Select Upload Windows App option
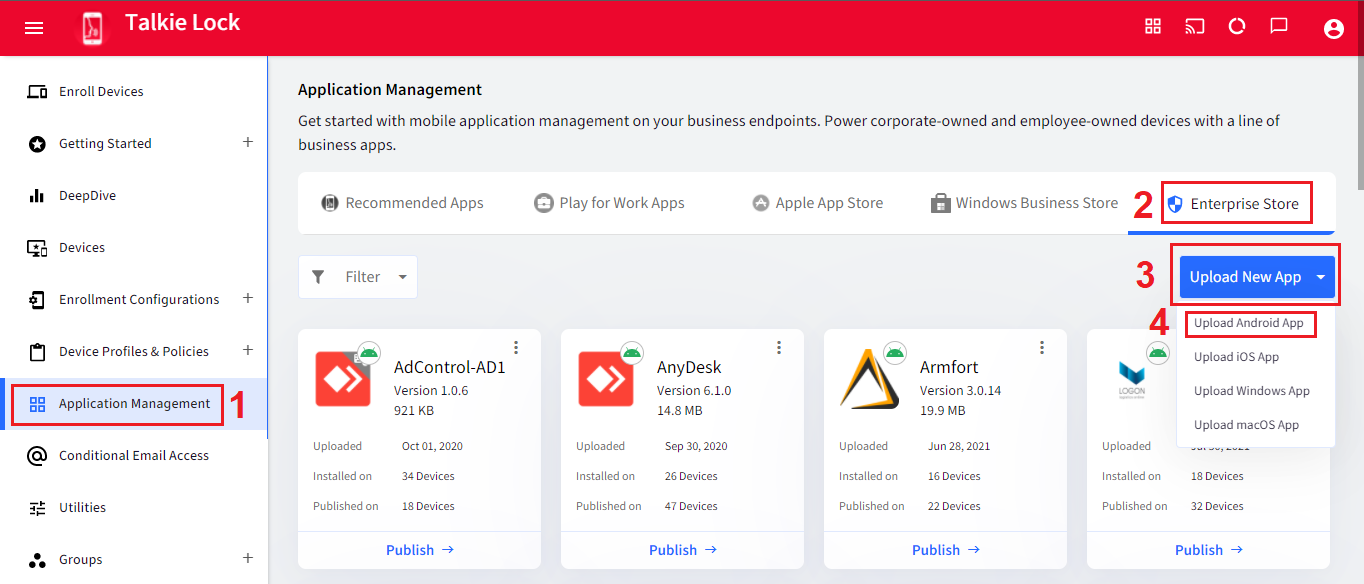This screenshot has width=1364, height=584. point(1251,391)
